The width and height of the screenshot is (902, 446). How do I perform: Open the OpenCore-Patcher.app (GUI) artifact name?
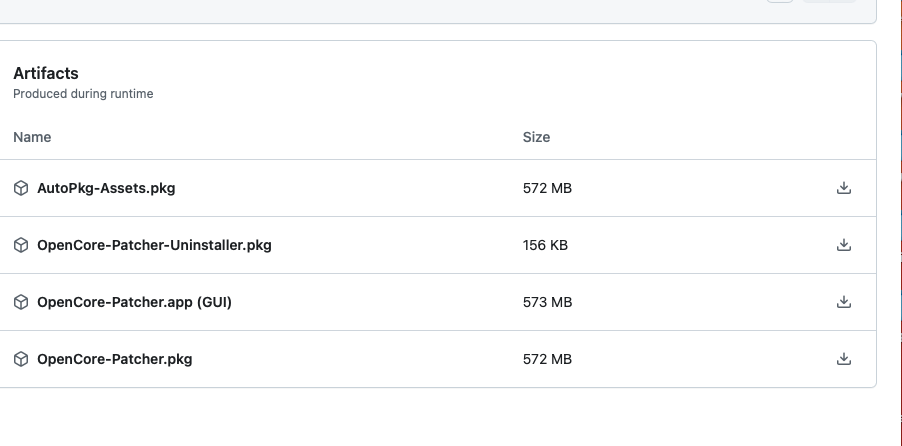click(x=134, y=302)
